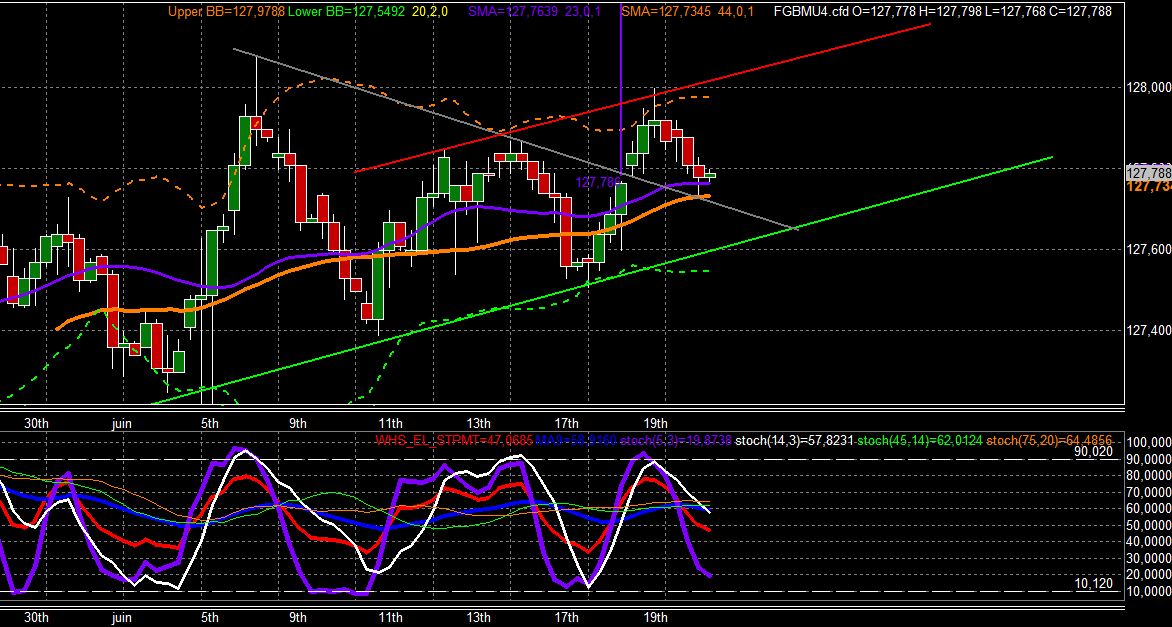Click the 127,400 price axis label
Image resolution: width=1172 pixels, height=627 pixels.
[1148, 330]
